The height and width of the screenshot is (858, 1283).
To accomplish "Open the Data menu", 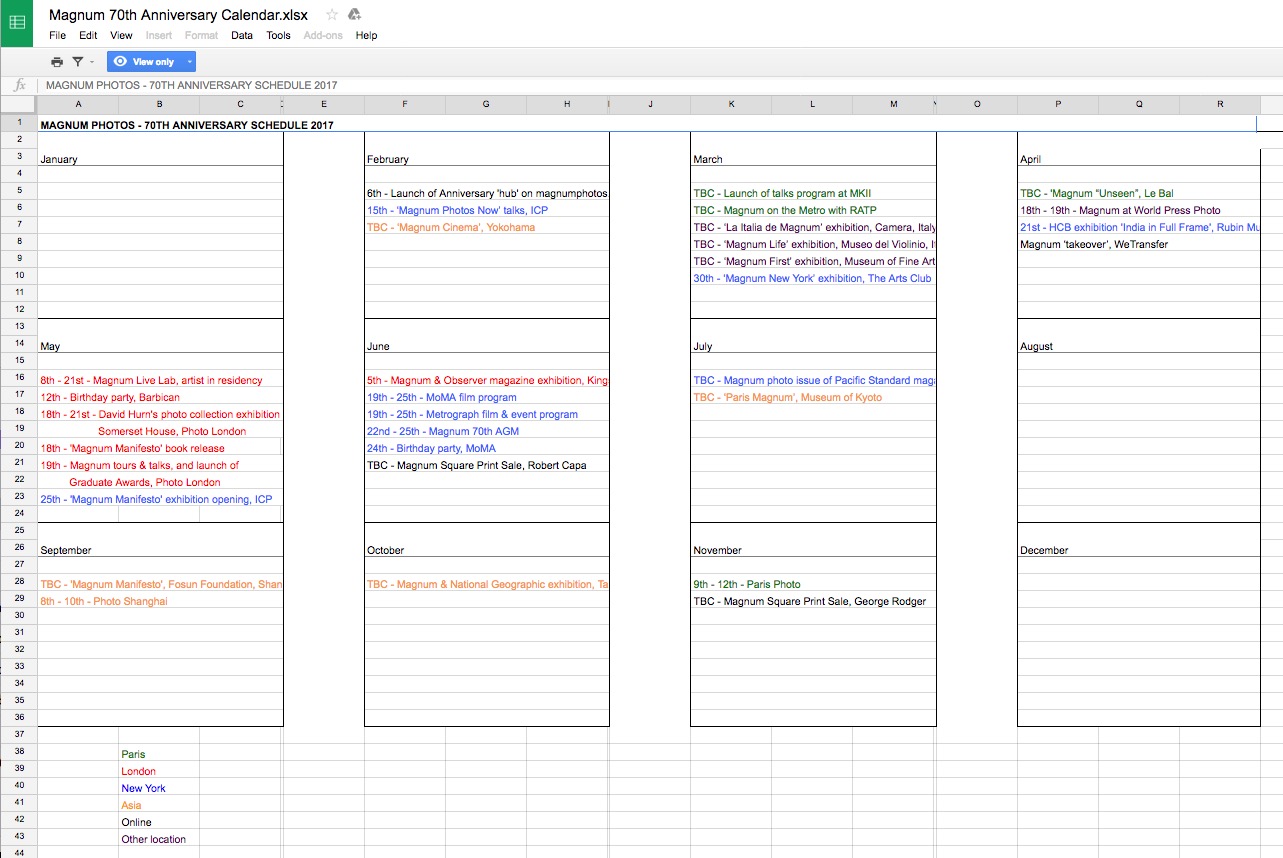I will coord(242,35).
